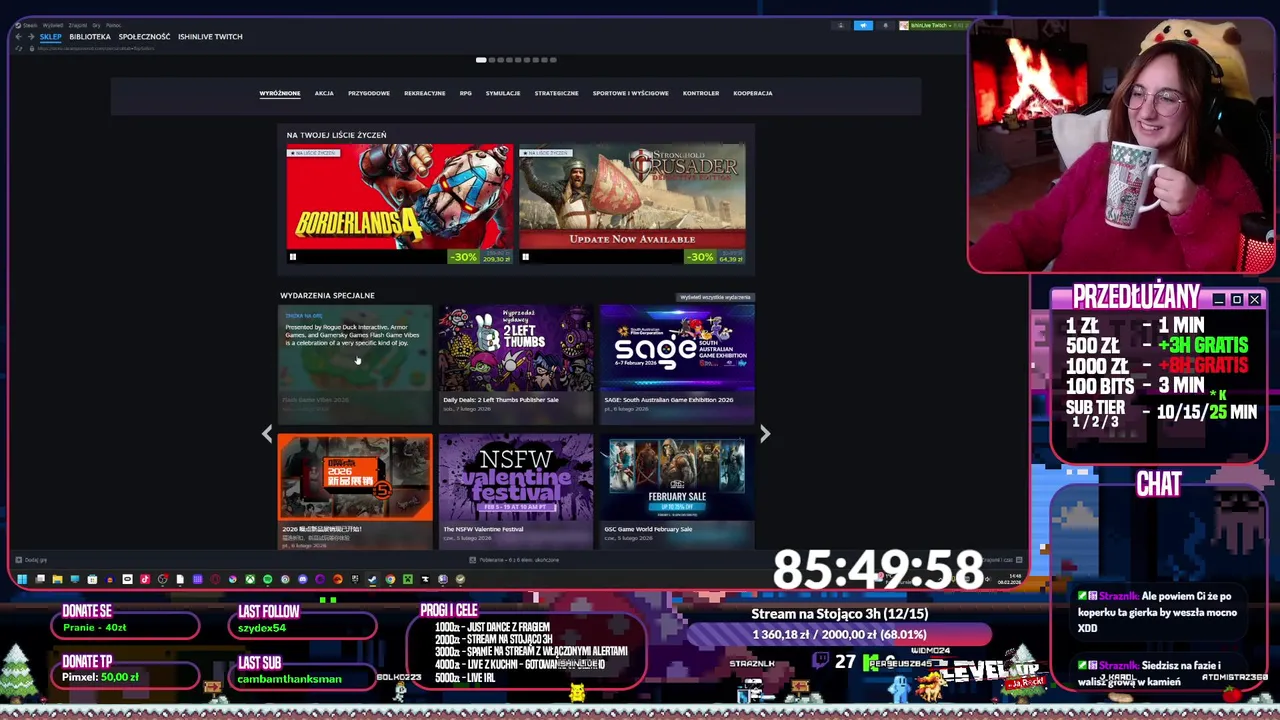This screenshot has height=720, width=1280.
Task: Open the Wyświetl menu
Action: [x=52, y=25]
